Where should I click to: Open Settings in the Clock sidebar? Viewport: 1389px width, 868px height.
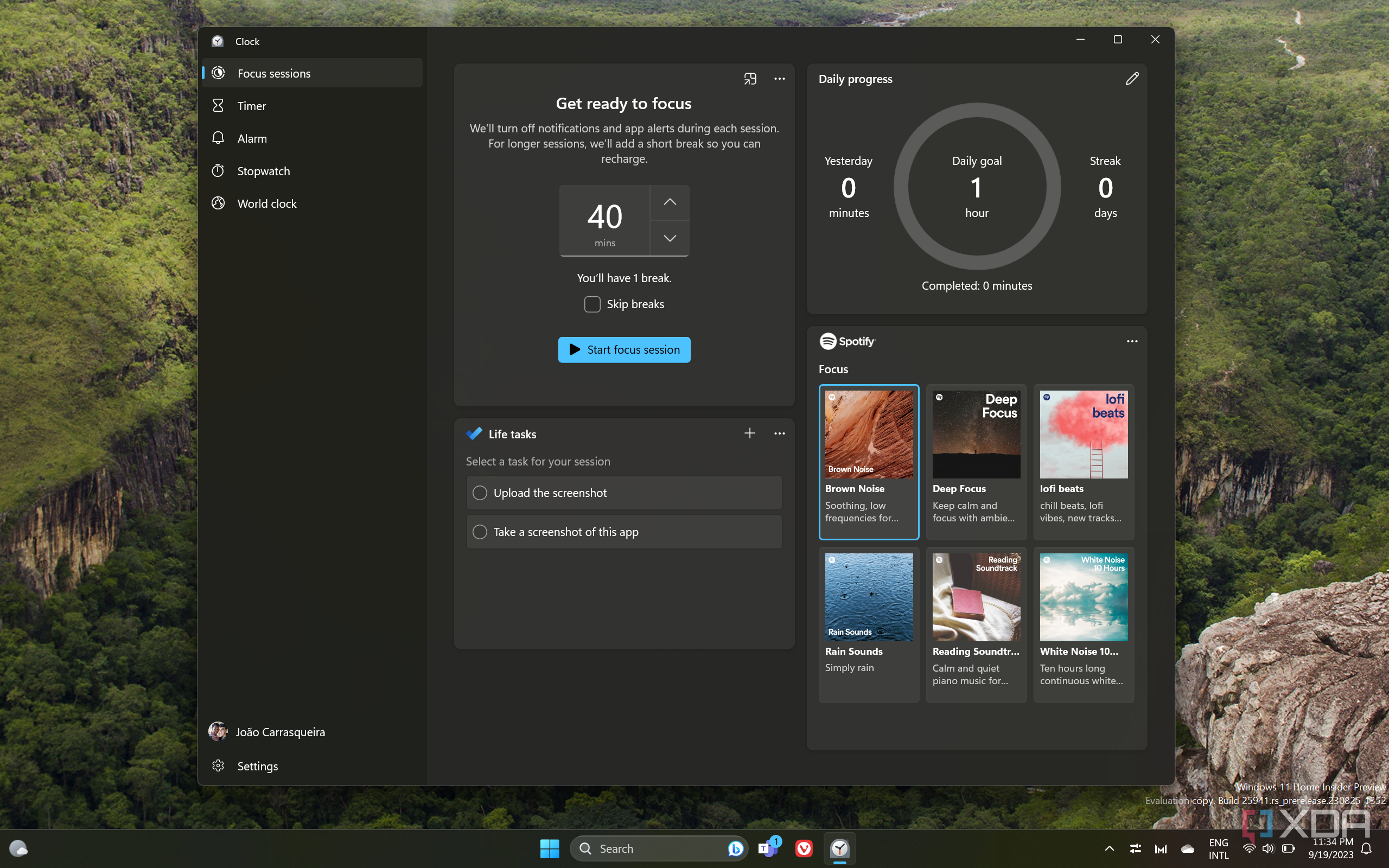click(x=312, y=766)
